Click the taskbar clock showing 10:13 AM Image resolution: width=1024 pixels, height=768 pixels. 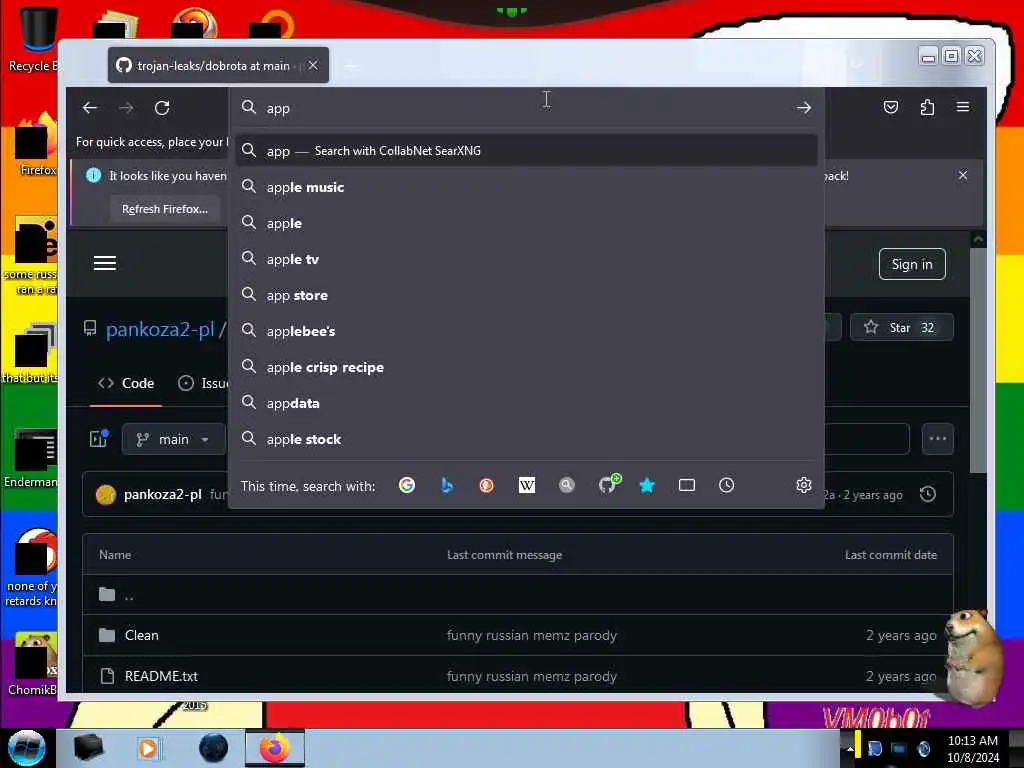[973, 748]
